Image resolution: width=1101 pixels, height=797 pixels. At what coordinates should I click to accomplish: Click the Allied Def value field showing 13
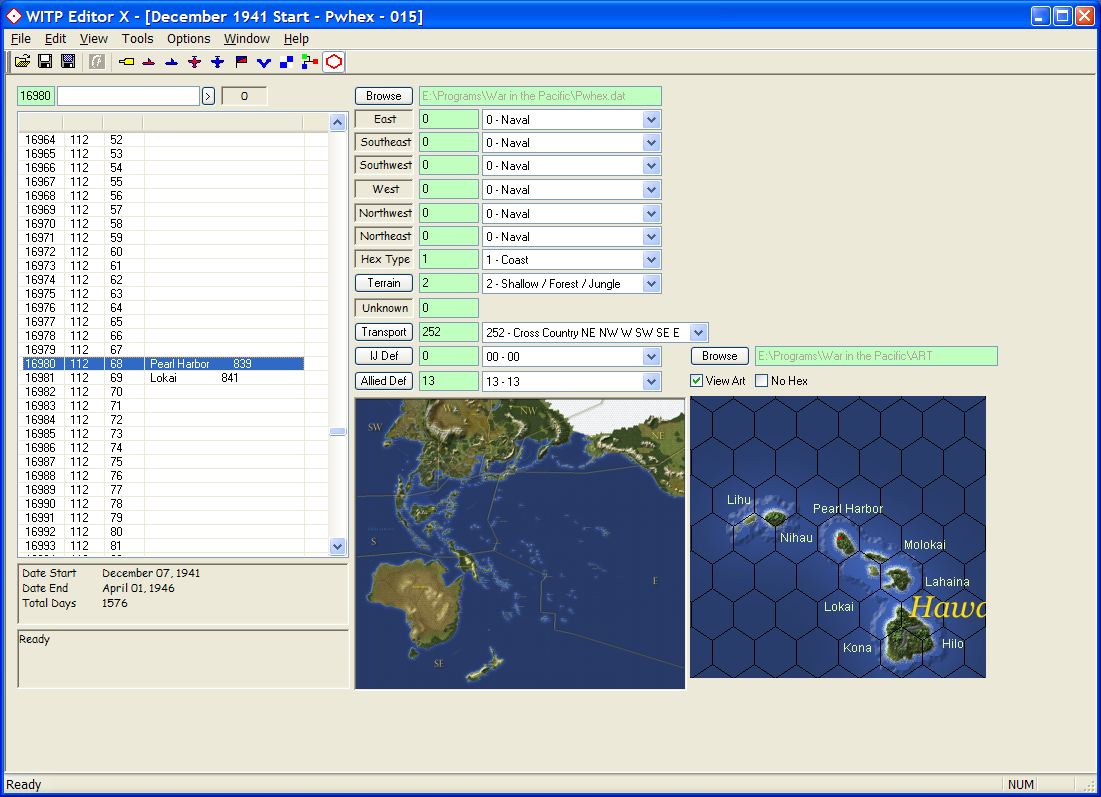(449, 381)
